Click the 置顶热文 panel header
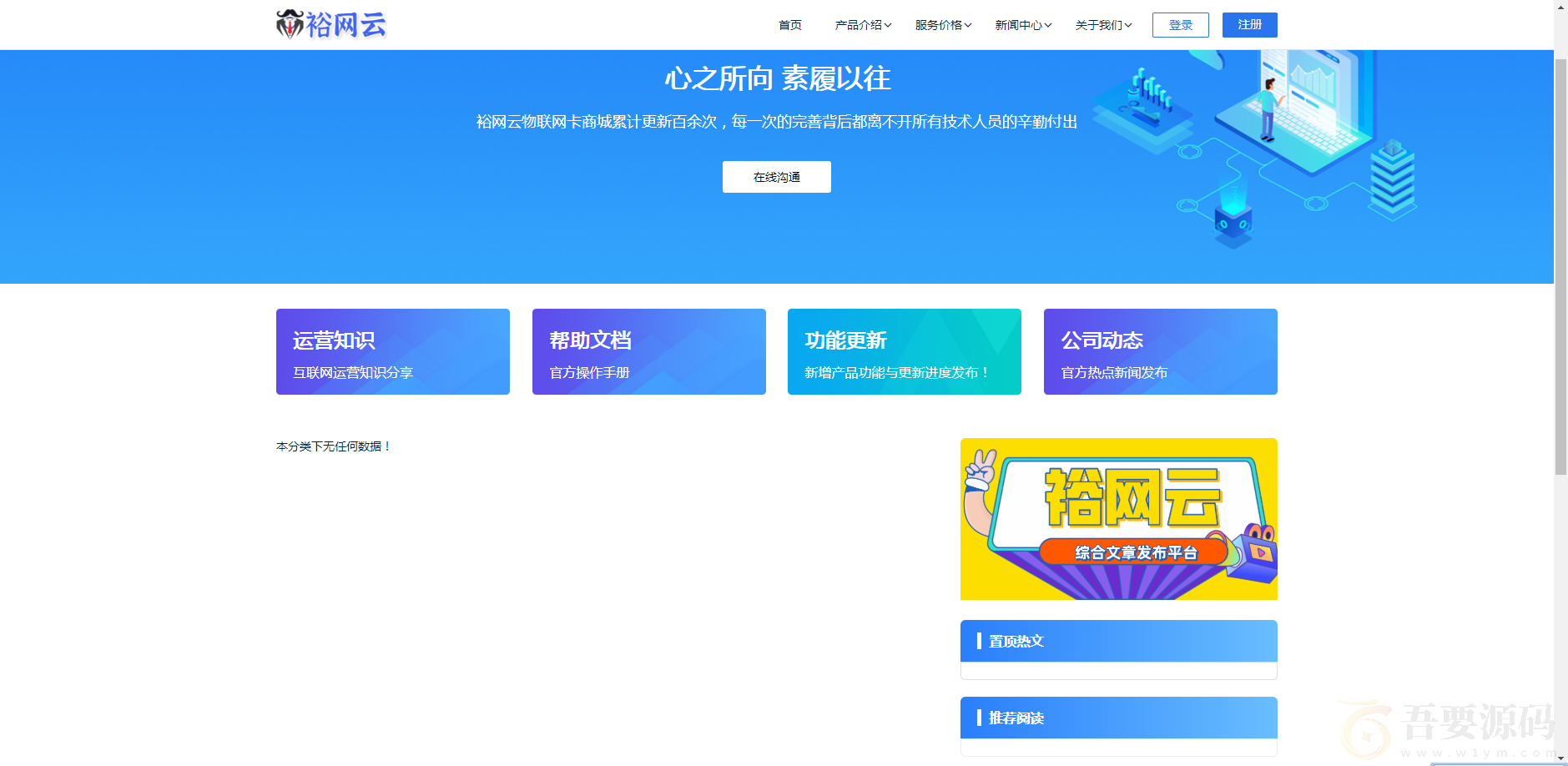The height and width of the screenshot is (766, 1568). tap(1118, 641)
